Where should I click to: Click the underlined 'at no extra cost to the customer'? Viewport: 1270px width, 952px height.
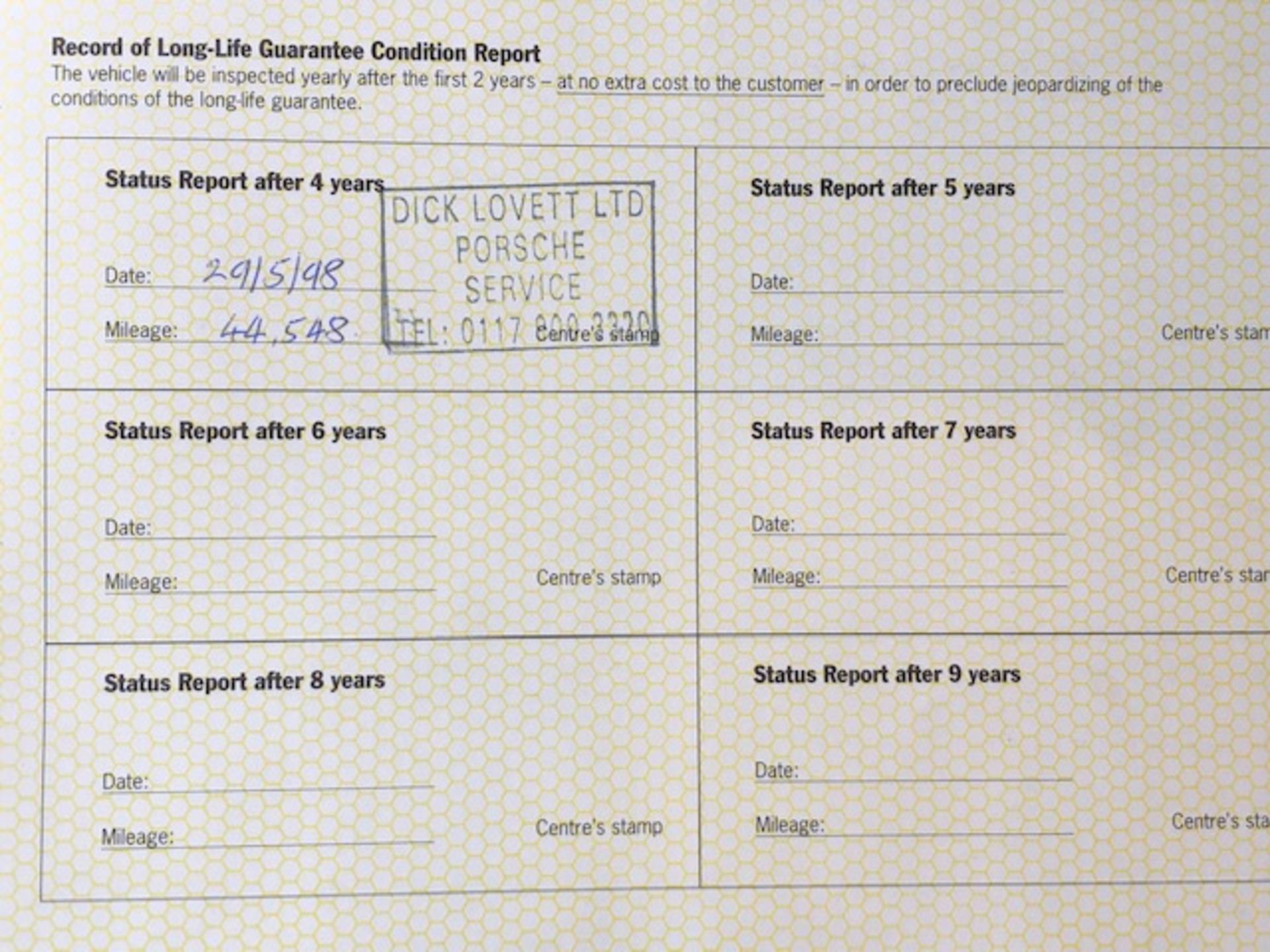691,84
